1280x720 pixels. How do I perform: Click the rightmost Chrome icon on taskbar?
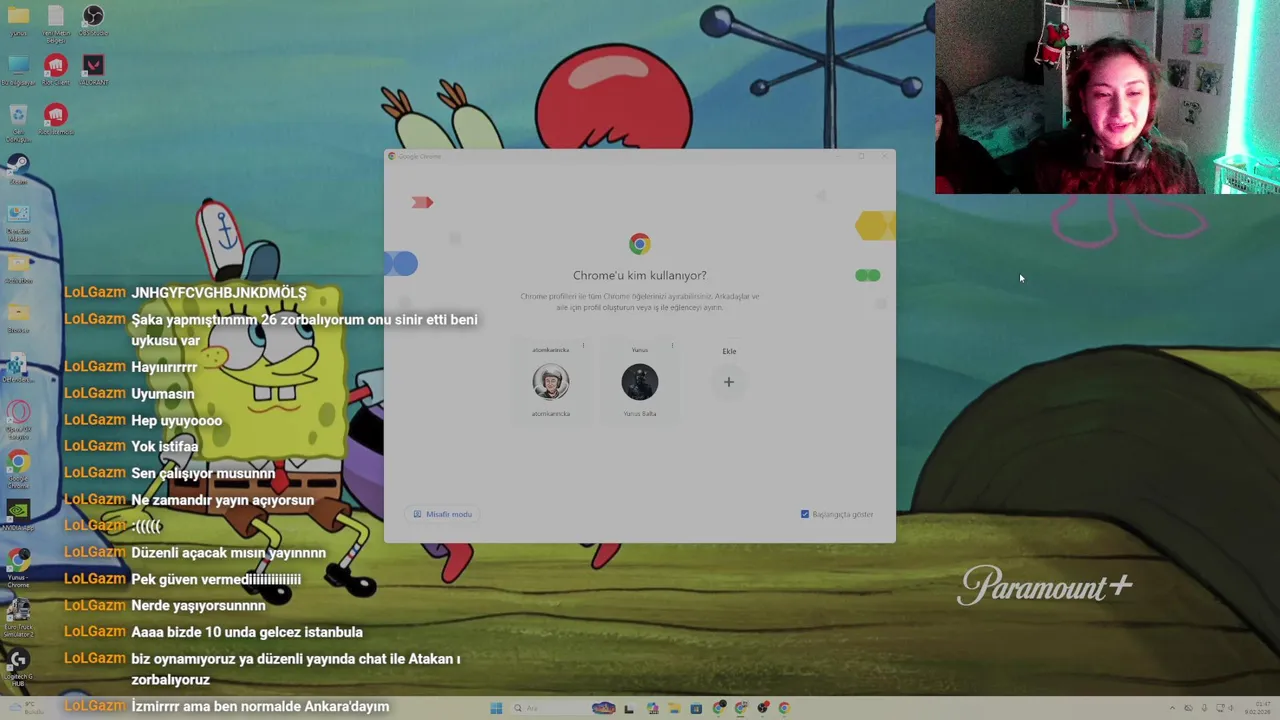[x=784, y=708]
